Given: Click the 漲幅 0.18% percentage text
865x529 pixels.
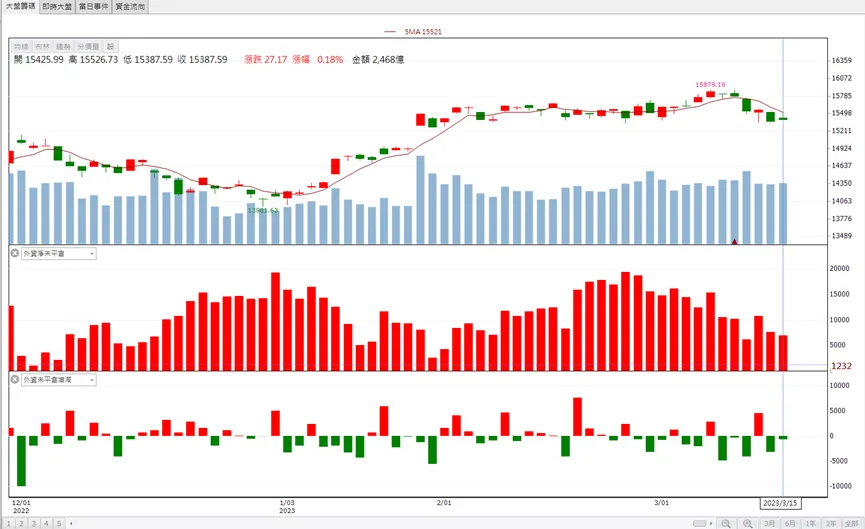Looking at the screenshot, I should 318,60.
